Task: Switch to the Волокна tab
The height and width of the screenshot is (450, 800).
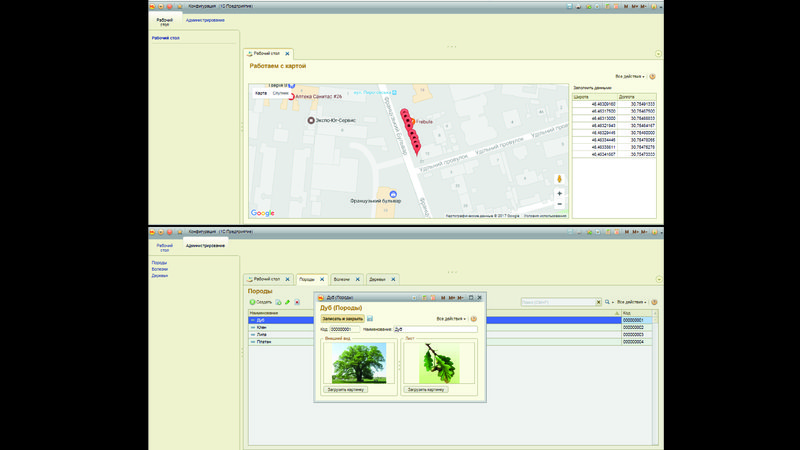Action: 340,279
